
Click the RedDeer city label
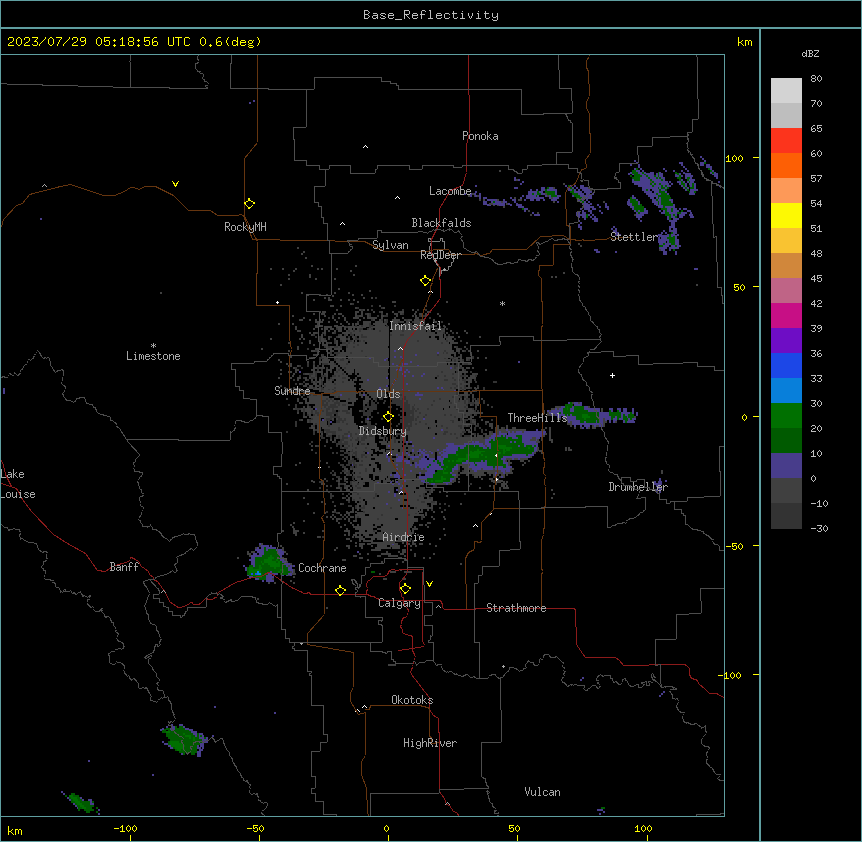(440, 255)
